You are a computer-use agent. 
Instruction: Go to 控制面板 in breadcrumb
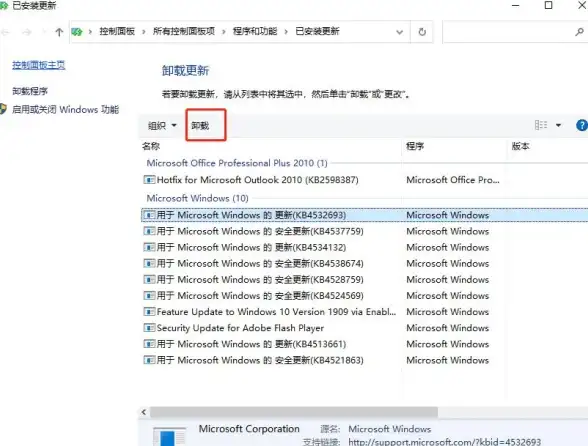pos(117,32)
